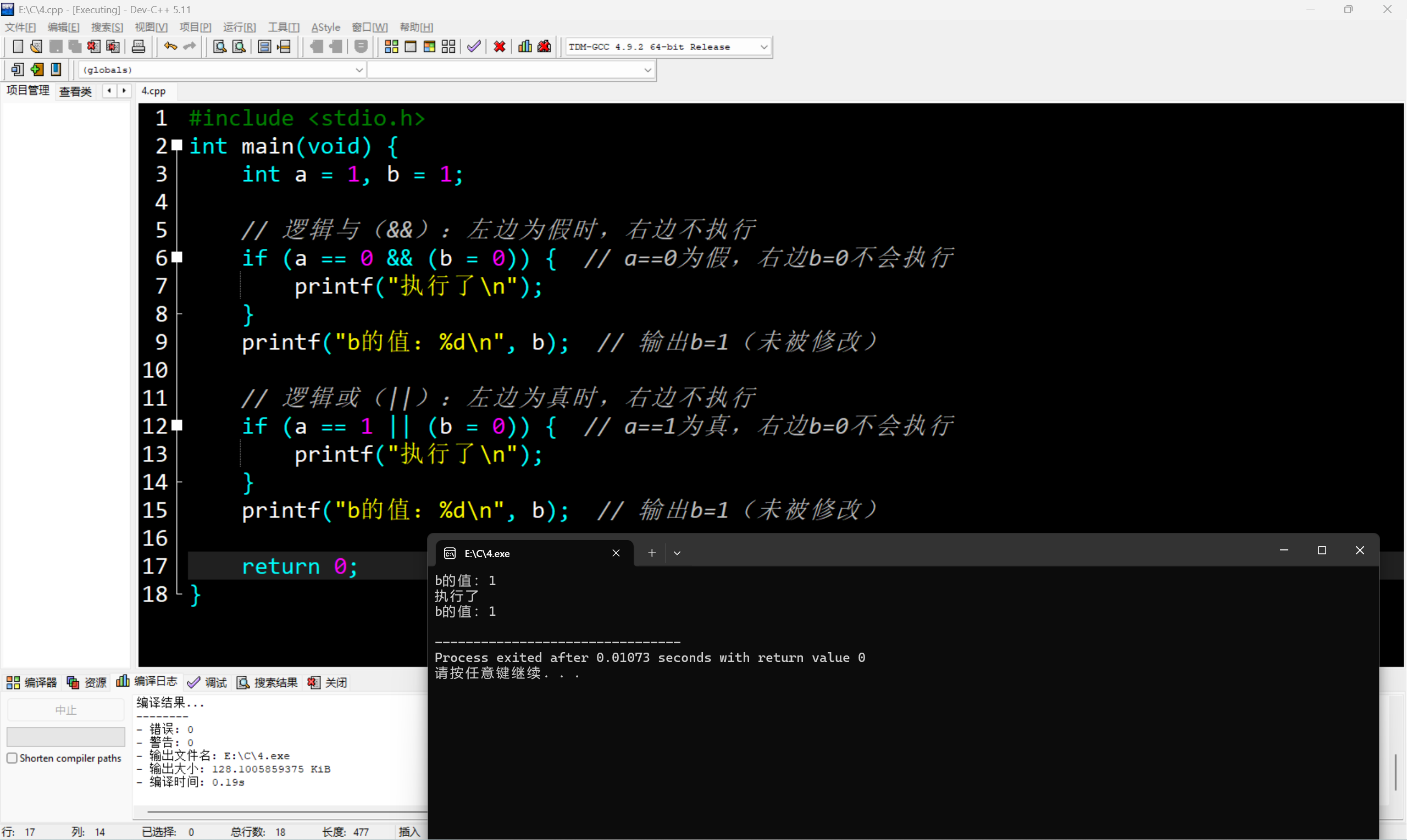Image resolution: width=1407 pixels, height=840 pixels.
Task: Click the 查看类 panel tab
Action: (x=75, y=91)
